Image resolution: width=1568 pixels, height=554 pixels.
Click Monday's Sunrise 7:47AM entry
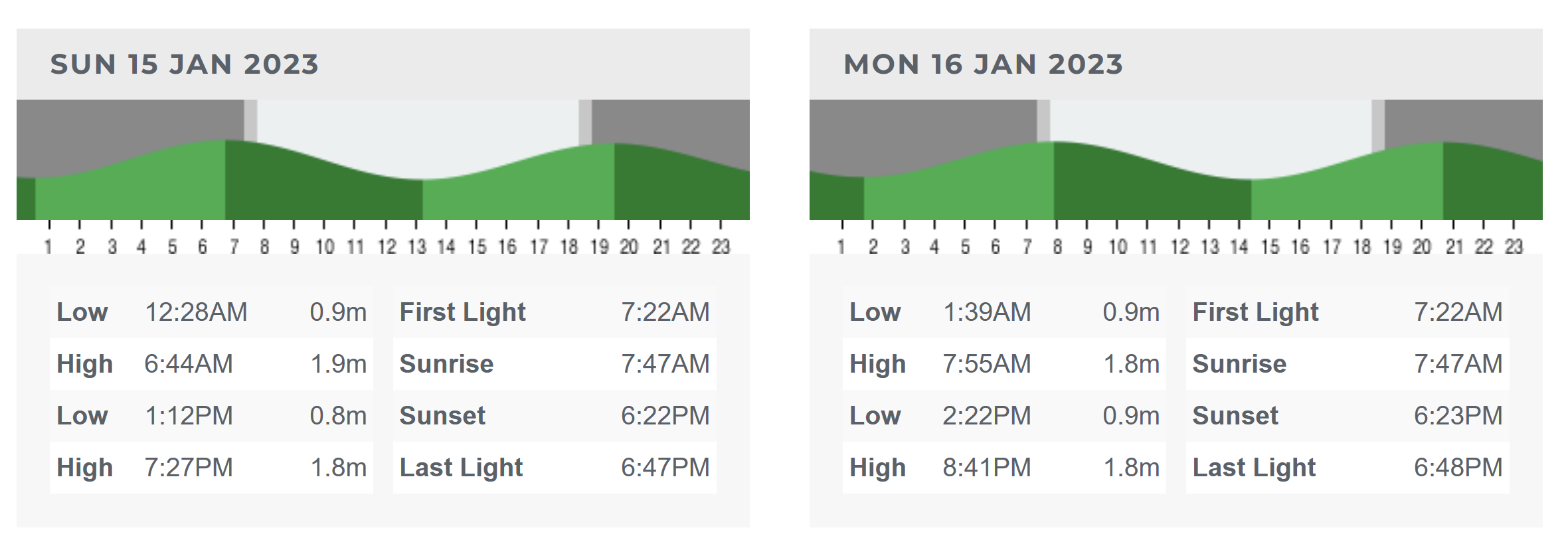1348,364
